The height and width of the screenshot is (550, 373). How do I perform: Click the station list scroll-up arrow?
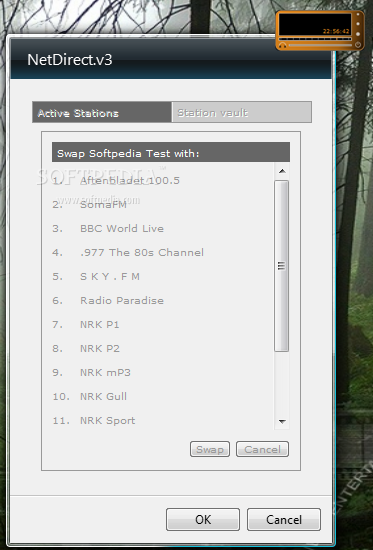pos(282,171)
